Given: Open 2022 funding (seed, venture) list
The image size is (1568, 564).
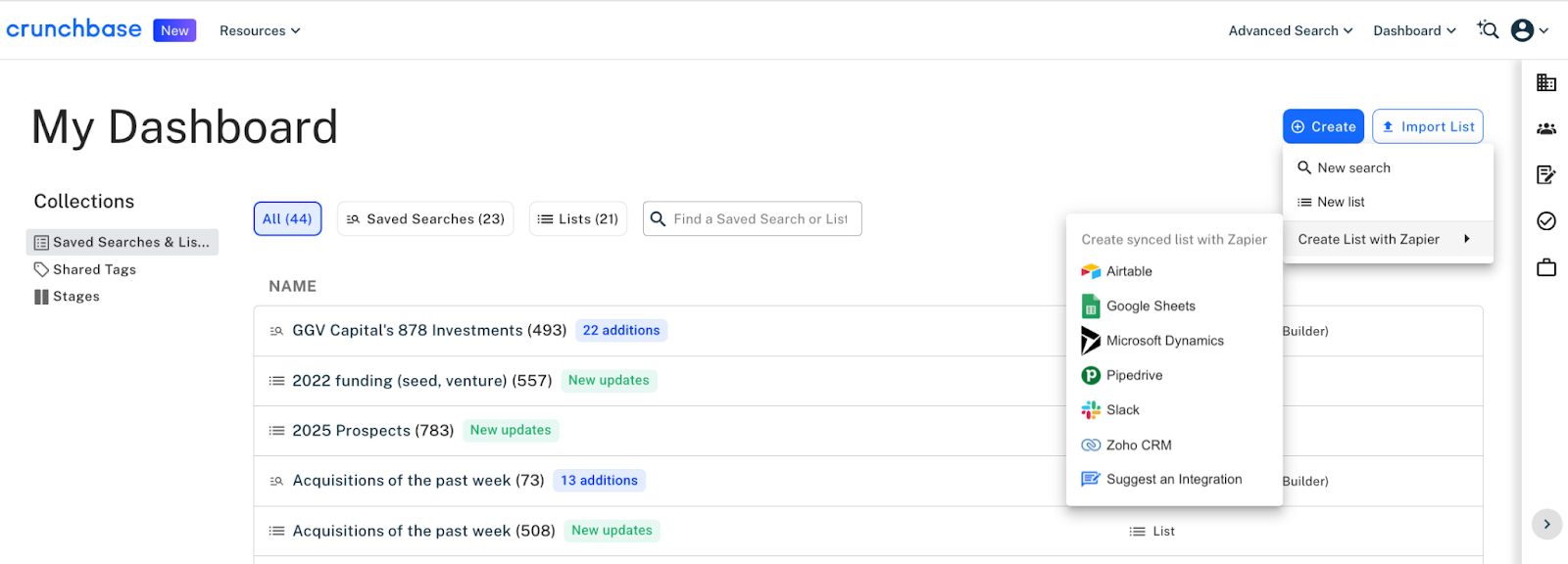Looking at the screenshot, I should pyautogui.click(x=422, y=381).
